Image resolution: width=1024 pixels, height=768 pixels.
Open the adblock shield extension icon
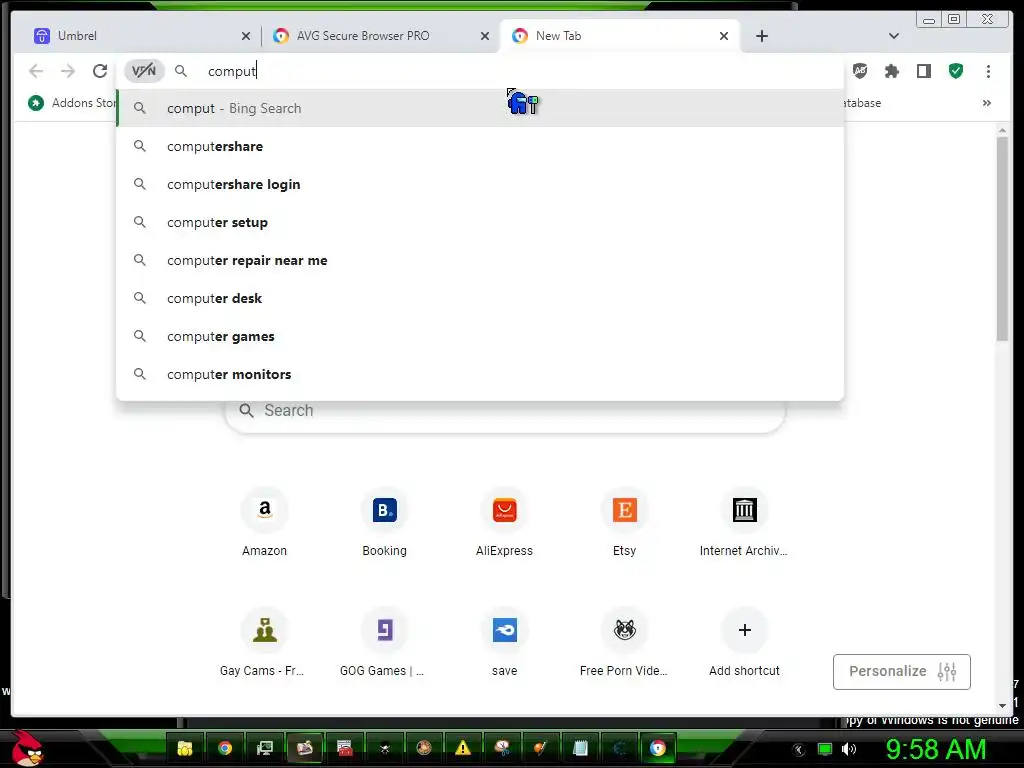pos(860,71)
